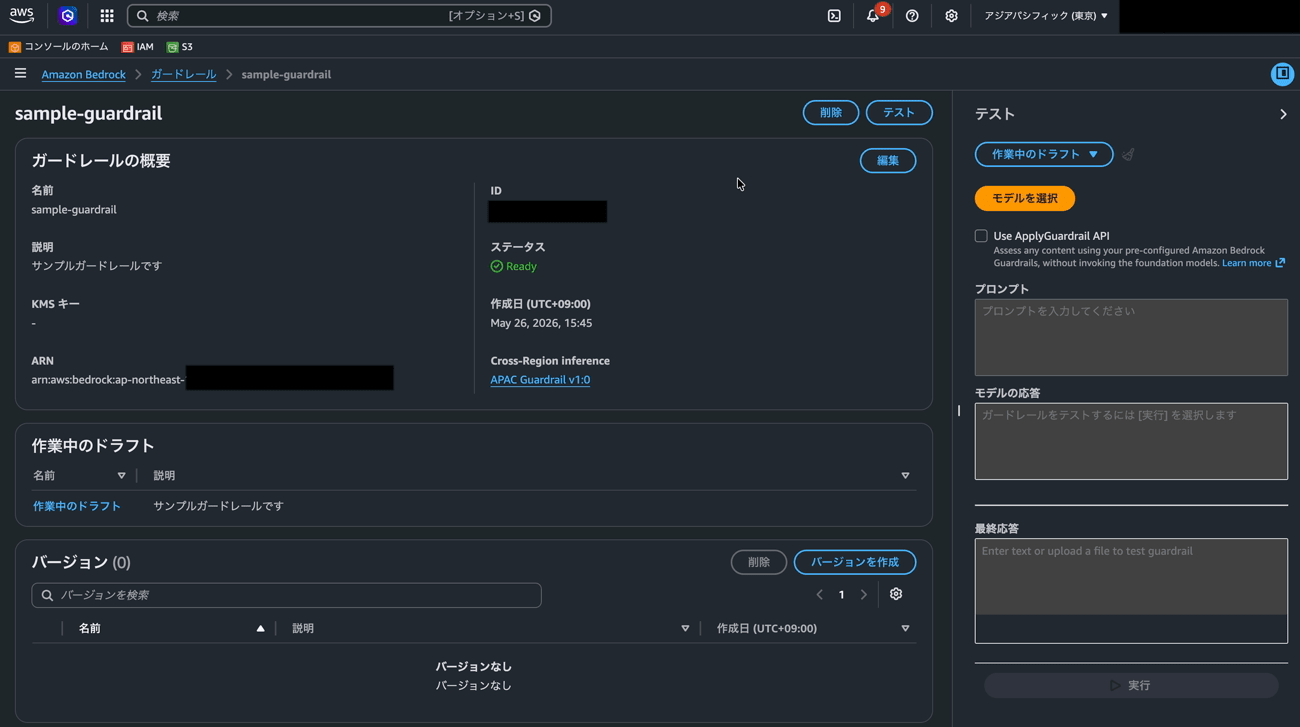Screen dimensions: 1300x727
Task: Open the アジアパシフィック (東京) region selector
Action: (1045, 16)
